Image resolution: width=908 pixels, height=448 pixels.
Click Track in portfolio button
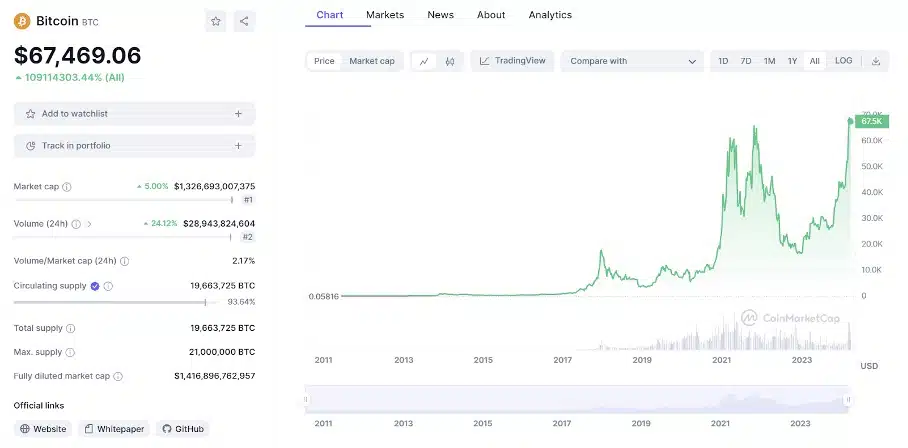134,146
